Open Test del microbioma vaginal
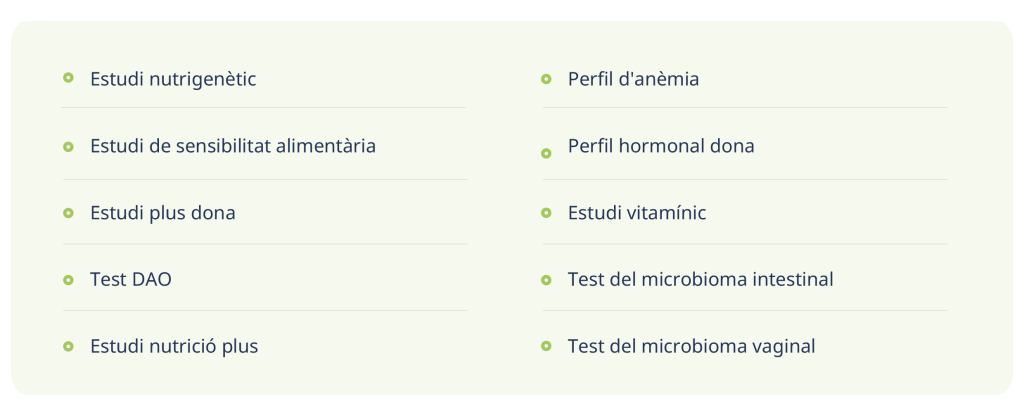Viewport: 1024px width, 415px height. (x=691, y=347)
